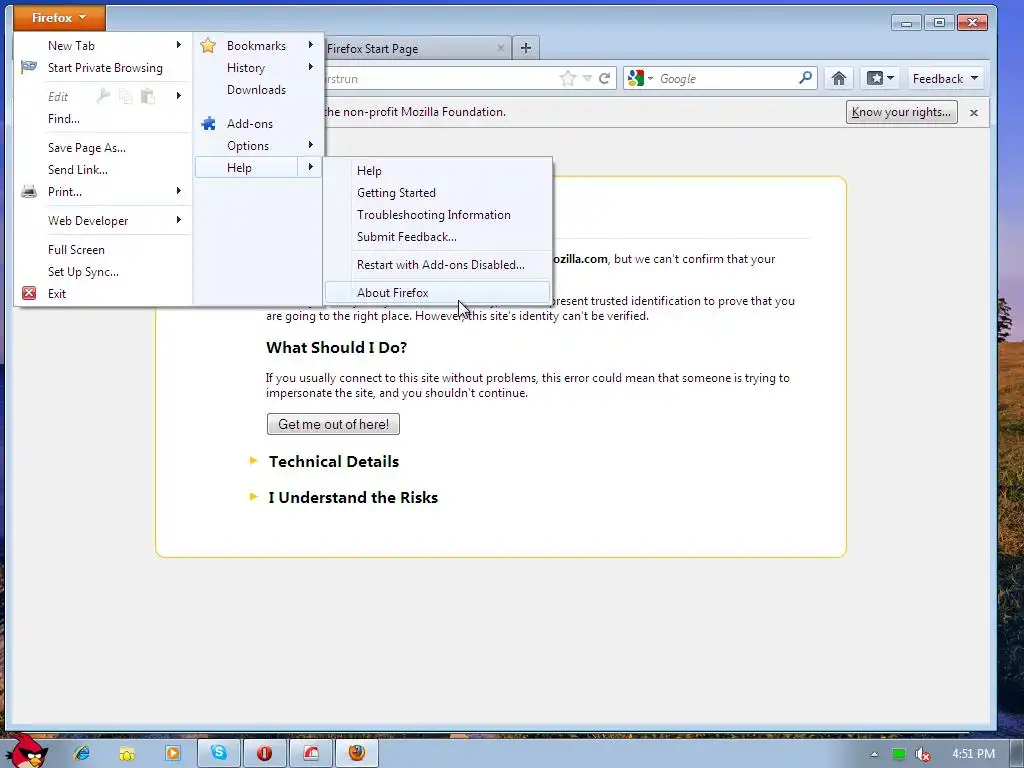This screenshot has height=768, width=1024.
Task: Open Add-ons menu entry
Action: pyautogui.click(x=249, y=124)
